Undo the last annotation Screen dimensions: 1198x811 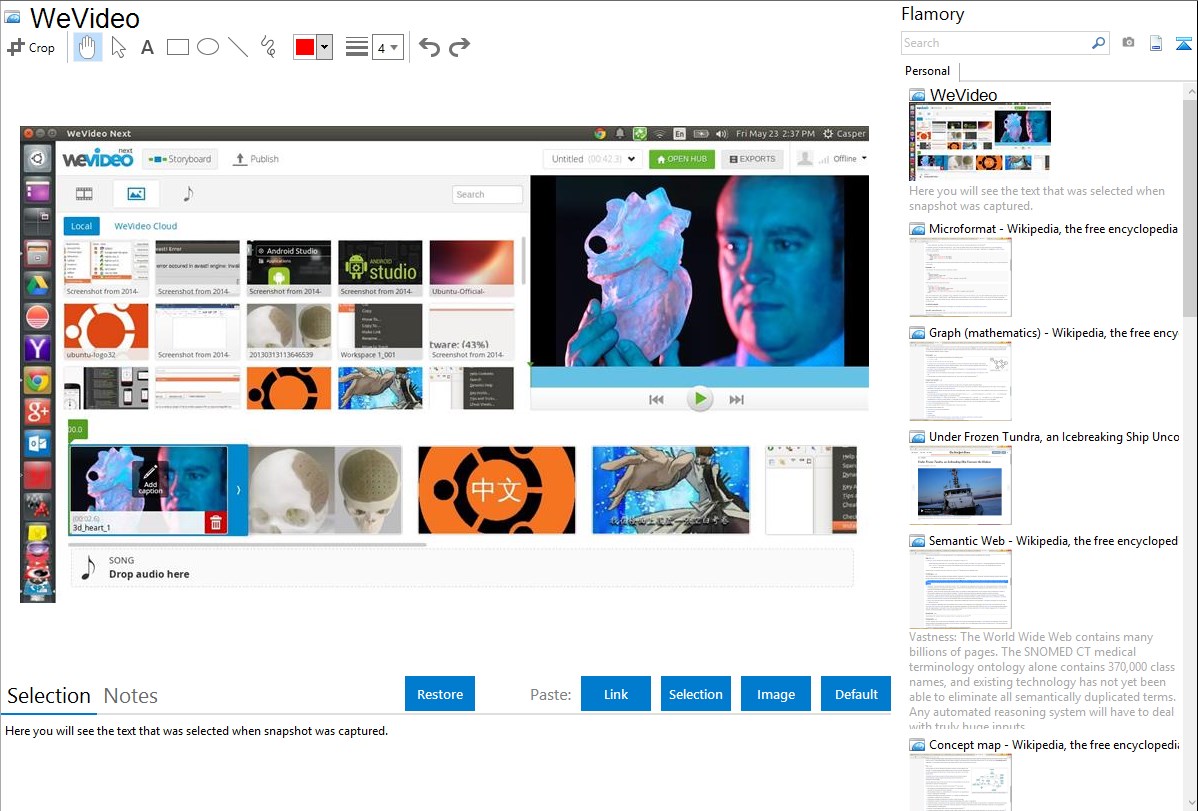click(x=429, y=47)
